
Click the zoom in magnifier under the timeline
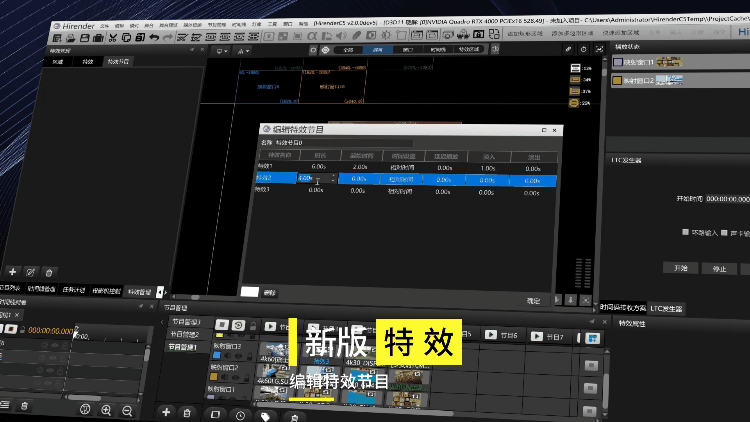[106, 410]
